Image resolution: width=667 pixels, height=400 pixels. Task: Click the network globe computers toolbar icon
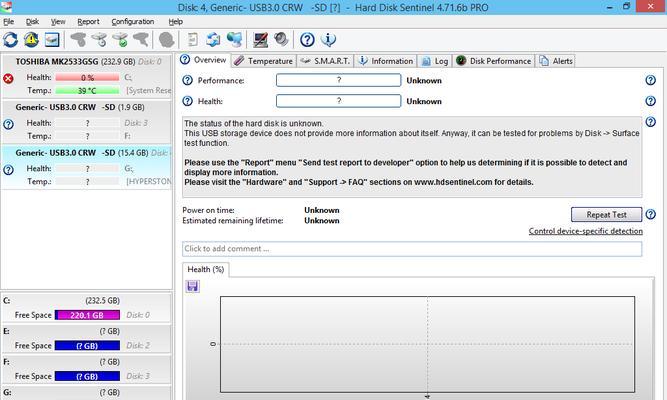click(x=234, y=40)
